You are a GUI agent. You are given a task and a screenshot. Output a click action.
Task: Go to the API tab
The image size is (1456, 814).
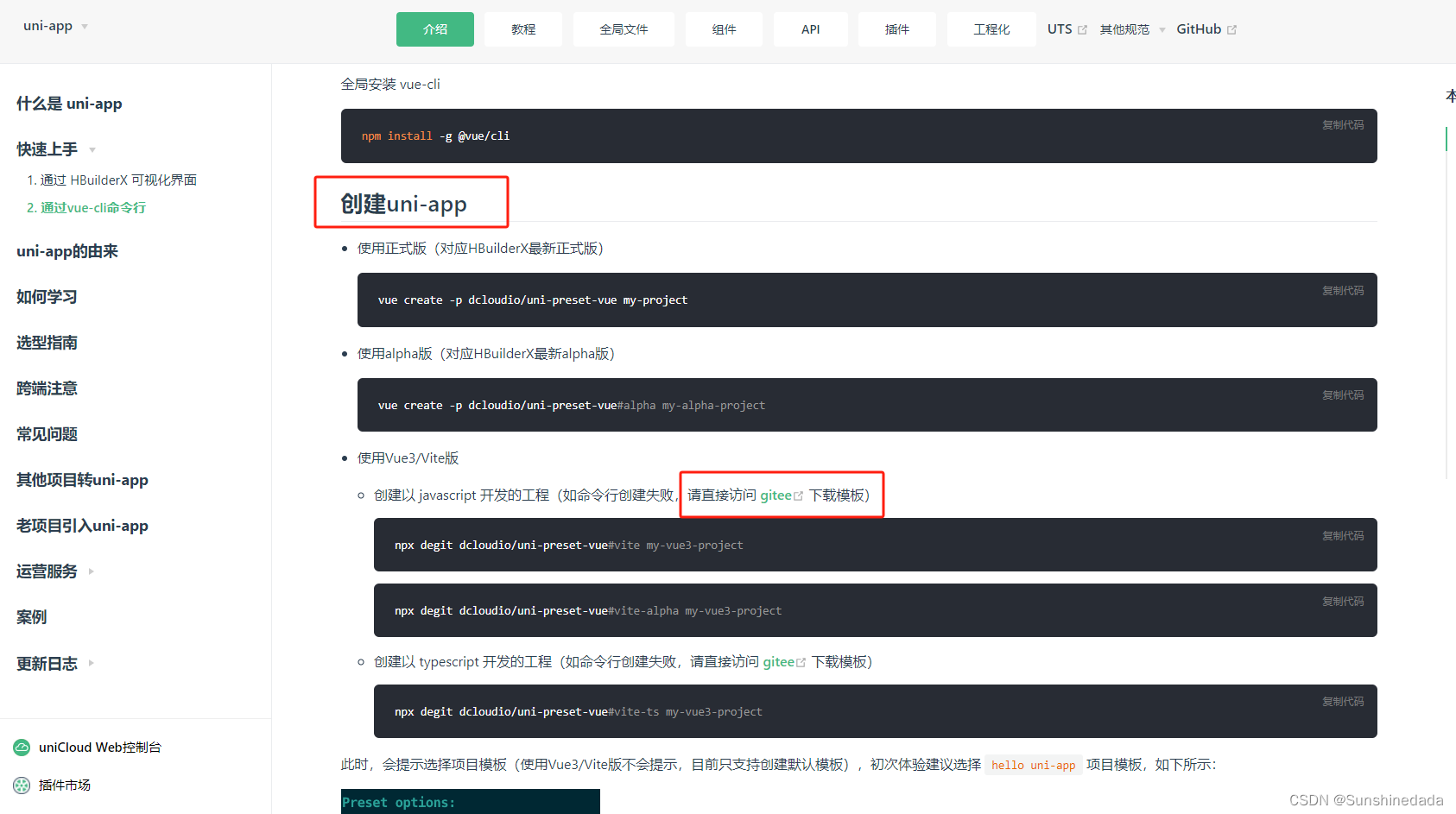pos(810,29)
